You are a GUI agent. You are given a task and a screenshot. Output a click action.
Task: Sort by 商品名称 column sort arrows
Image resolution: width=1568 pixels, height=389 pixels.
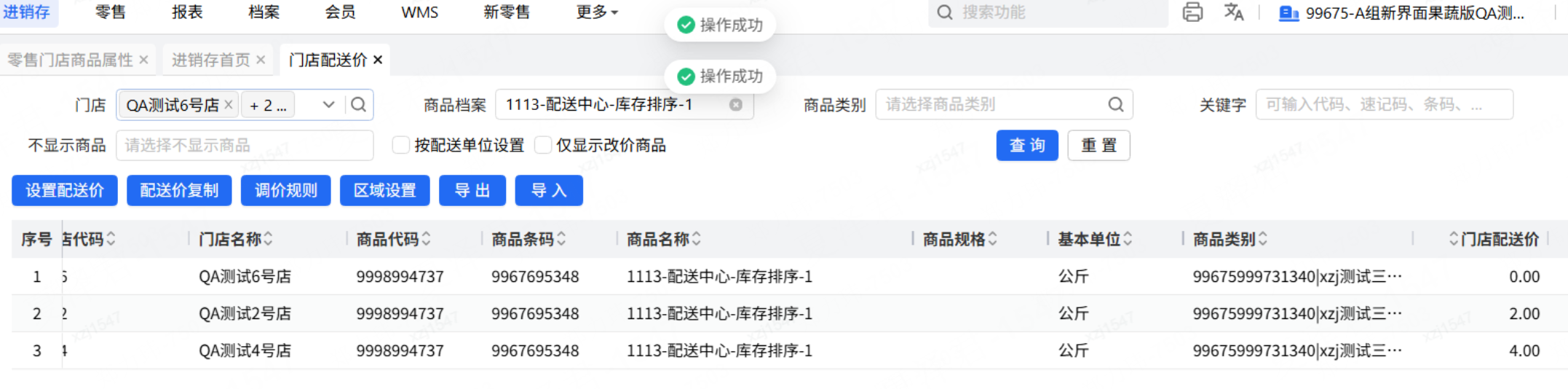697,239
